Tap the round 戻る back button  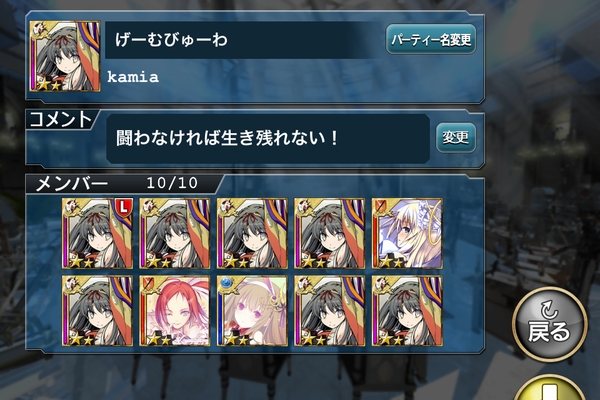pos(549,324)
